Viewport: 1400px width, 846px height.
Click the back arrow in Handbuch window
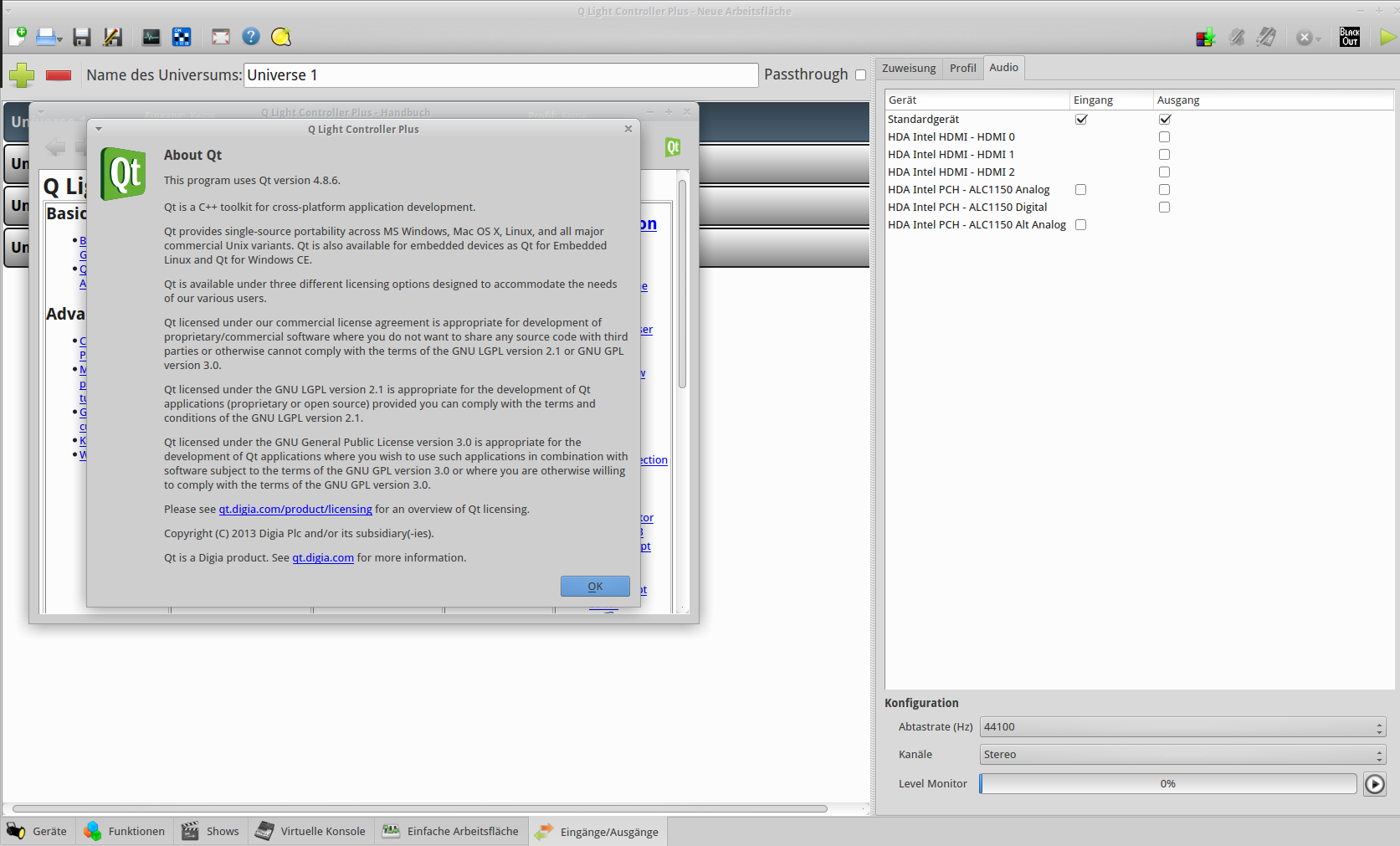click(x=55, y=148)
